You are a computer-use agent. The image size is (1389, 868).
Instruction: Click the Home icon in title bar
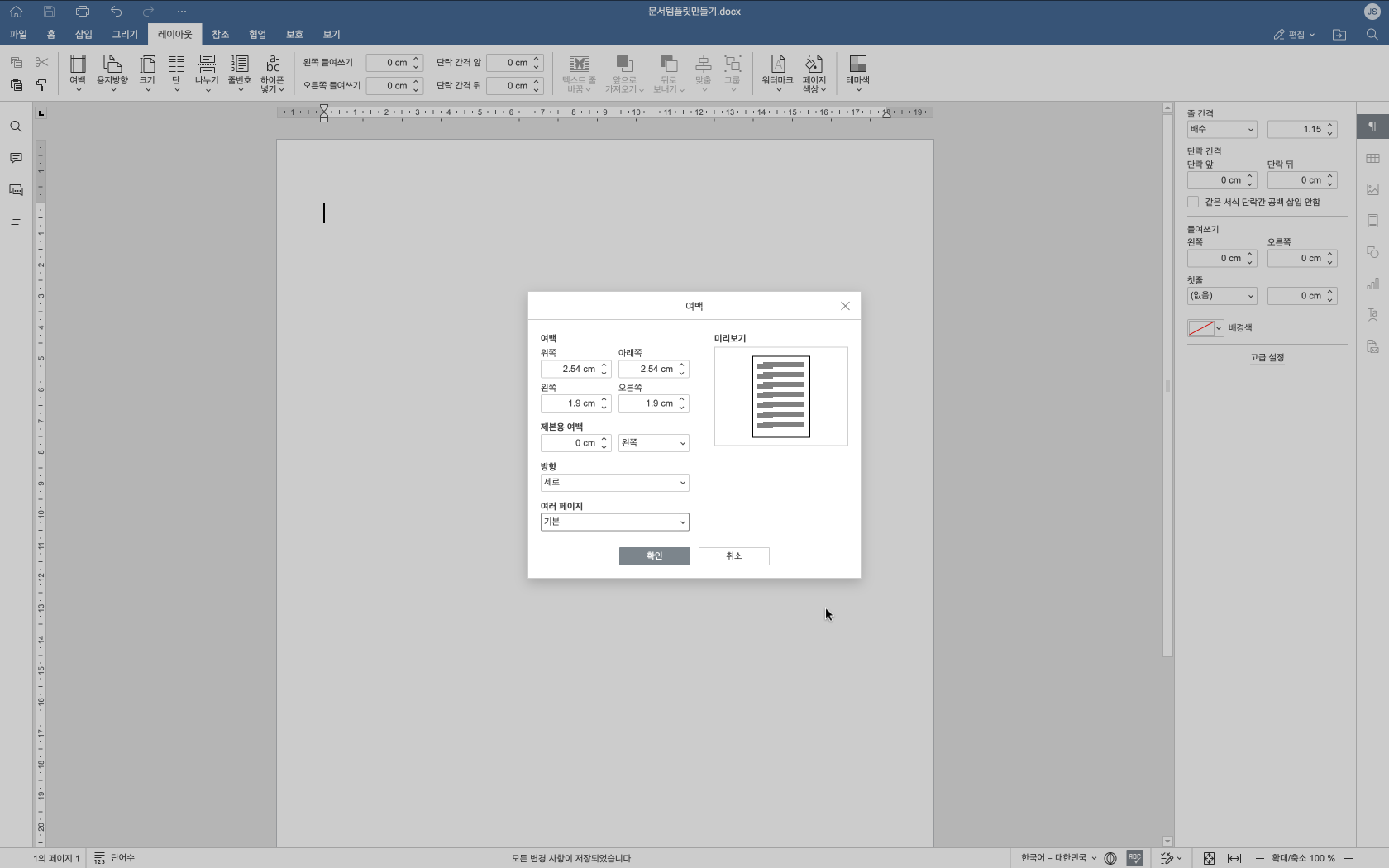(x=16, y=12)
